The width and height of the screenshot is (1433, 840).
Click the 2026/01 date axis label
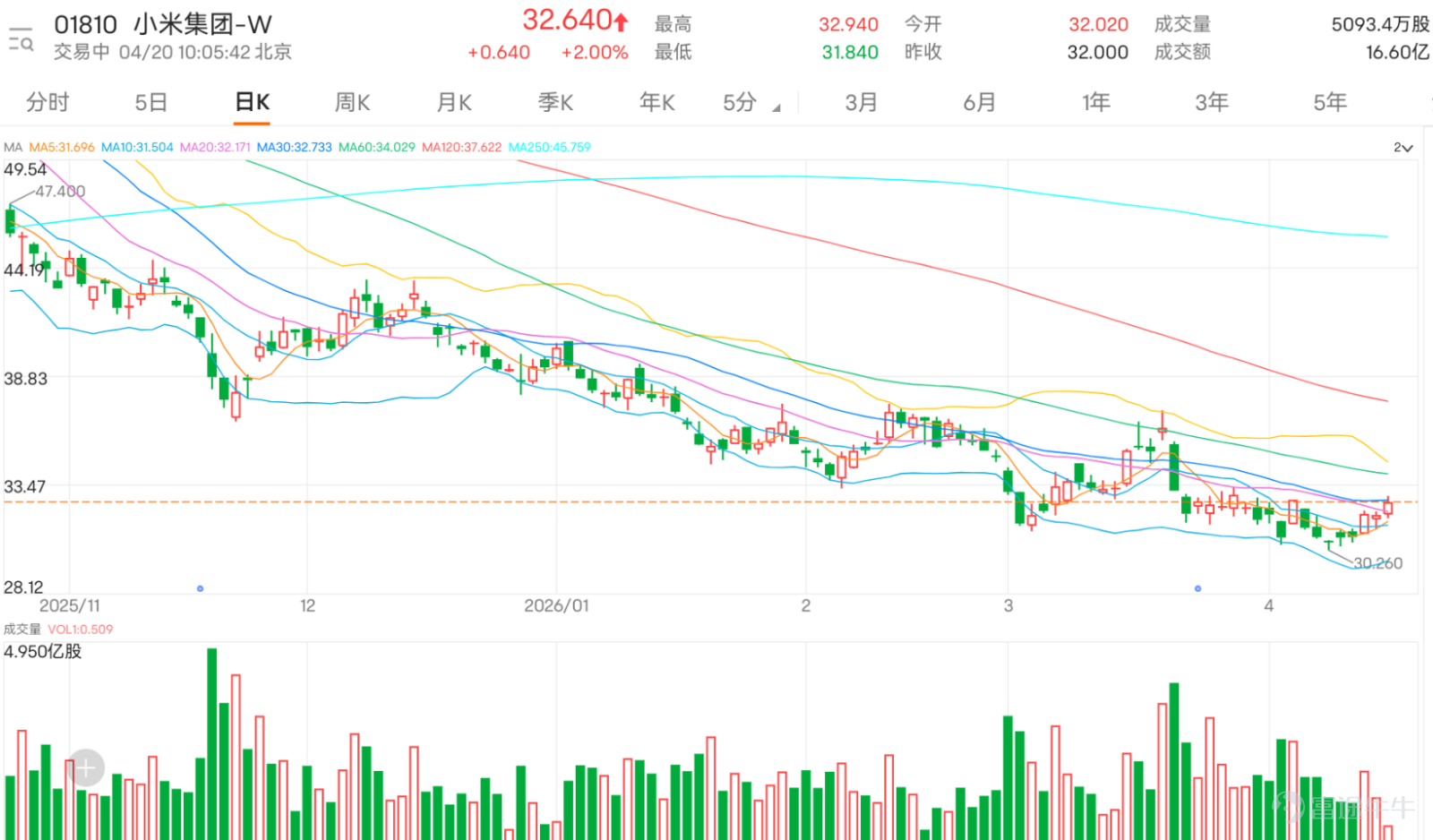(x=556, y=606)
